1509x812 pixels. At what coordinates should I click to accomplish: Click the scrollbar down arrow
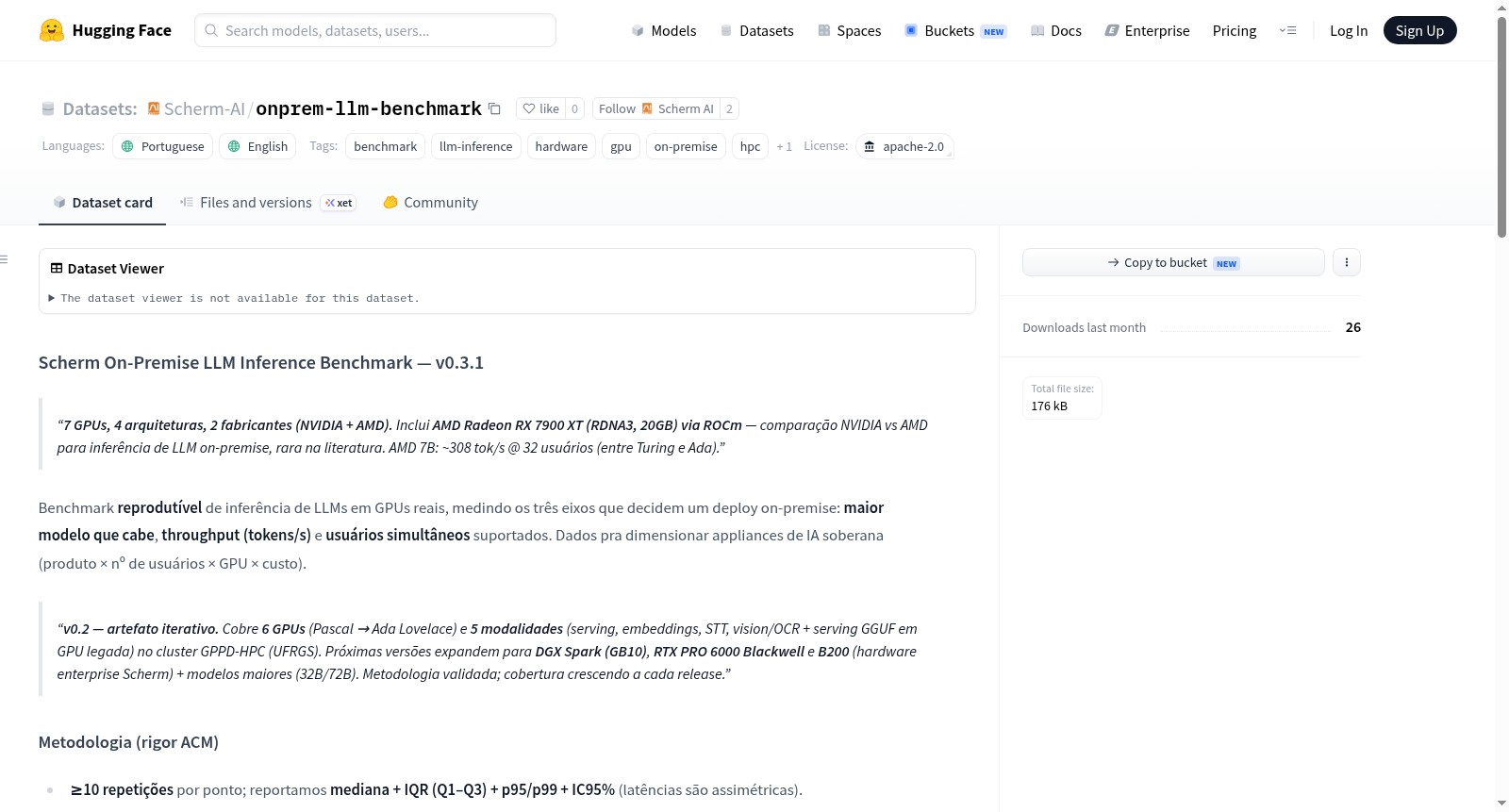pyautogui.click(x=1501, y=804)
